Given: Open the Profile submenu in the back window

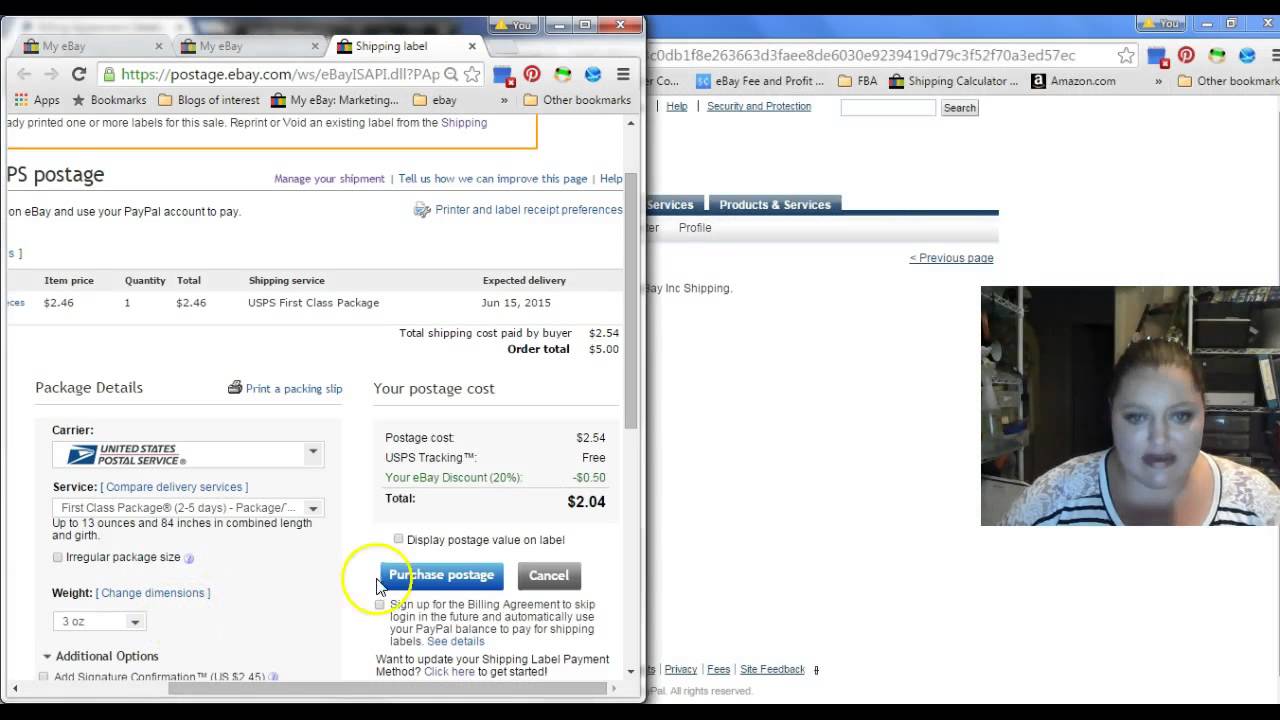Looking at the screenshot, I should (x=695, y=228).
